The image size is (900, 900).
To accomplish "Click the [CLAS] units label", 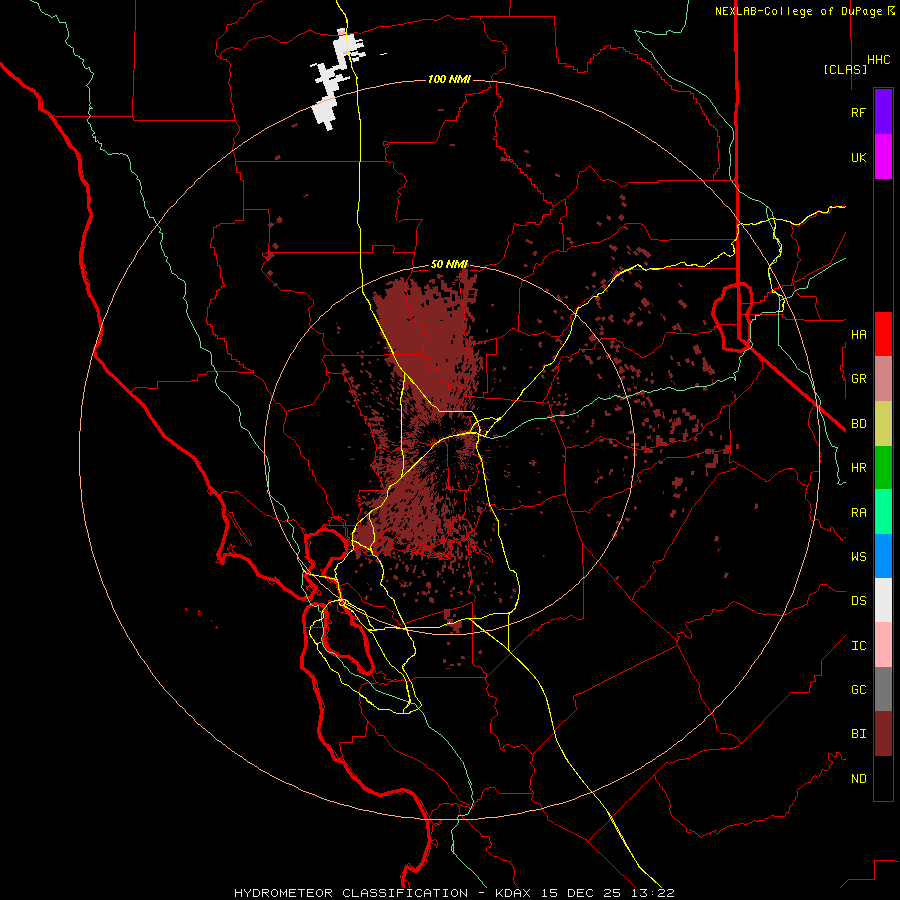I will point(845,69).
